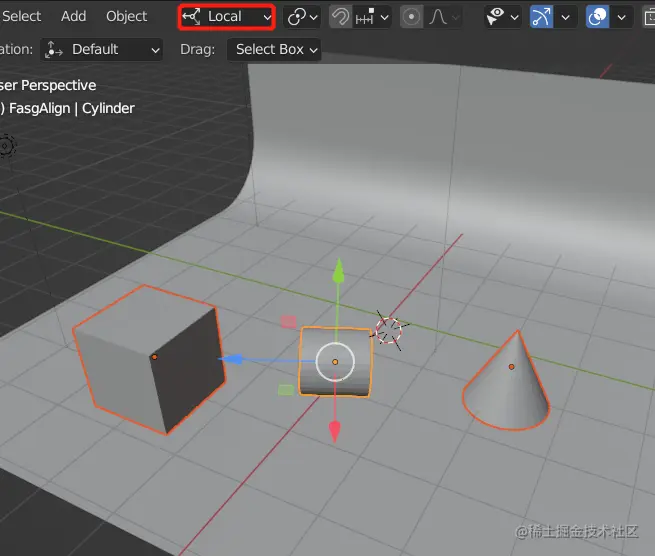Open the Select Box drag dropdown

[274, 50]
